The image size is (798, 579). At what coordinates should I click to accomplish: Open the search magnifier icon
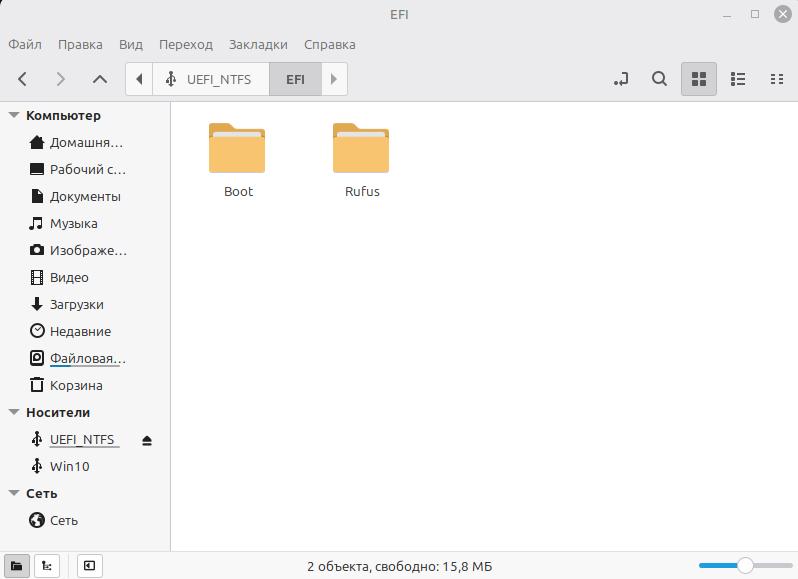[x=660, y=79]
